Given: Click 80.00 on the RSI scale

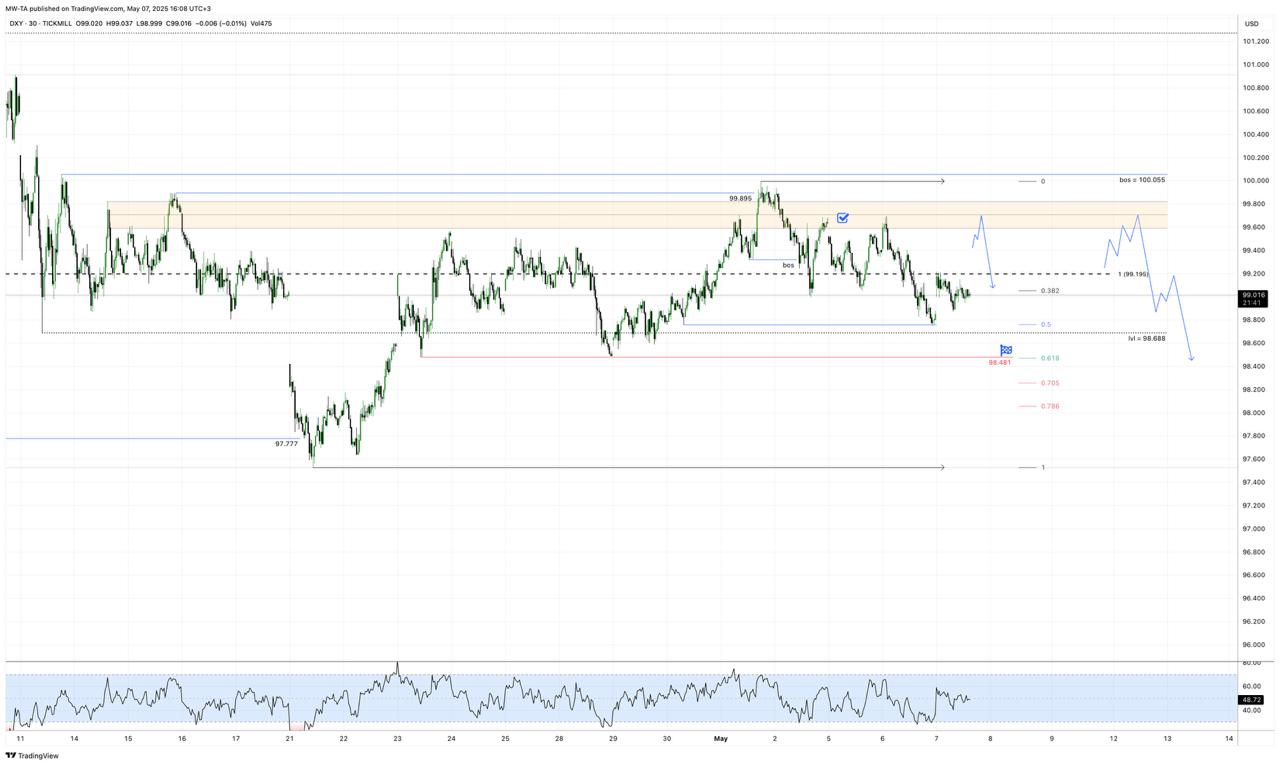Looking at the screenshot, I should (1251, 663).
